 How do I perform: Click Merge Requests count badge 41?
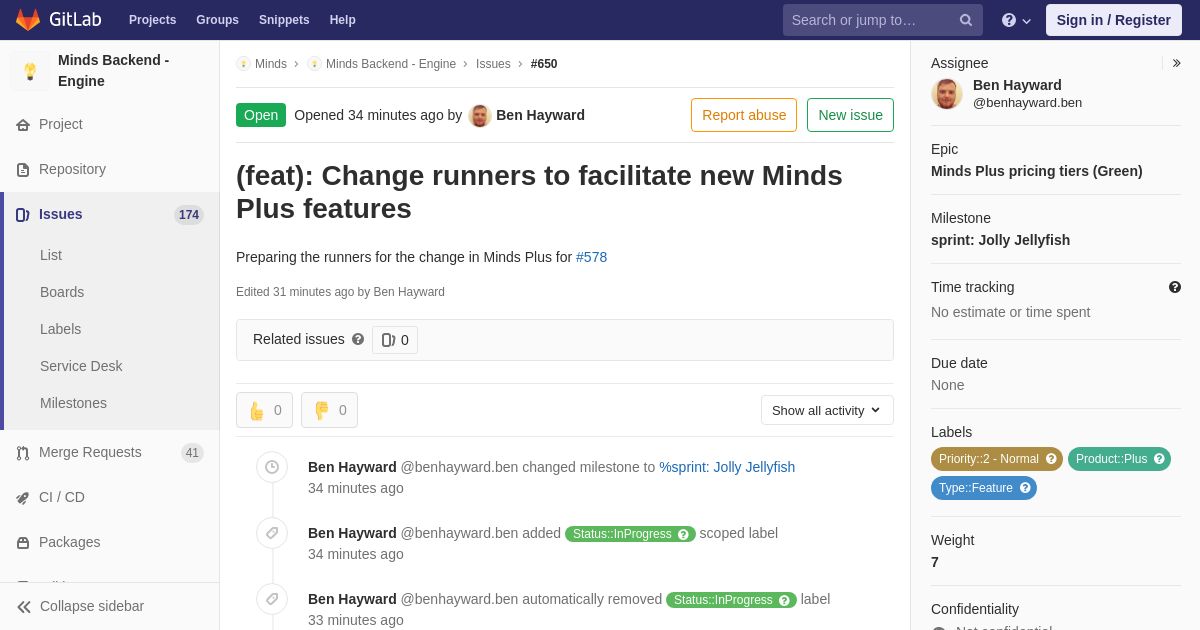pyautogui.click(x=192, y=453)
